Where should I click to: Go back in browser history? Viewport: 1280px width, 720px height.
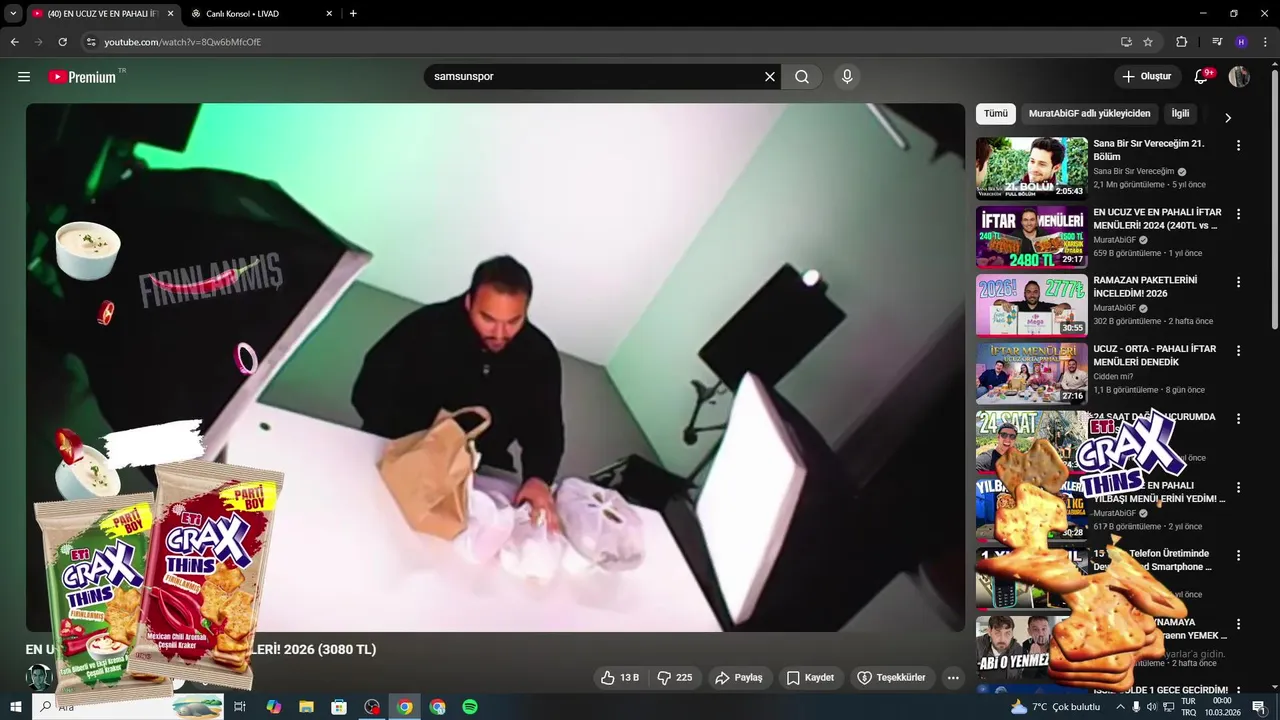click(14, 42)
